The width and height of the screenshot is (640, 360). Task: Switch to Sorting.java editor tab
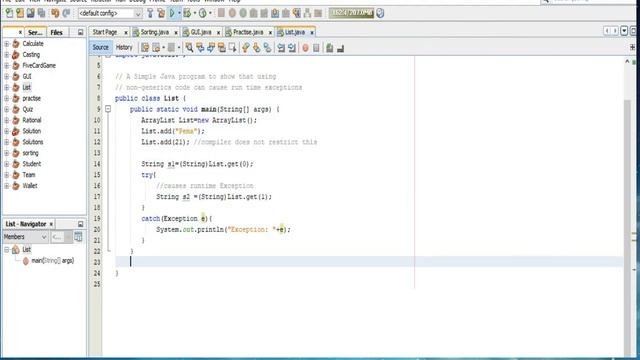click(154, 32)
